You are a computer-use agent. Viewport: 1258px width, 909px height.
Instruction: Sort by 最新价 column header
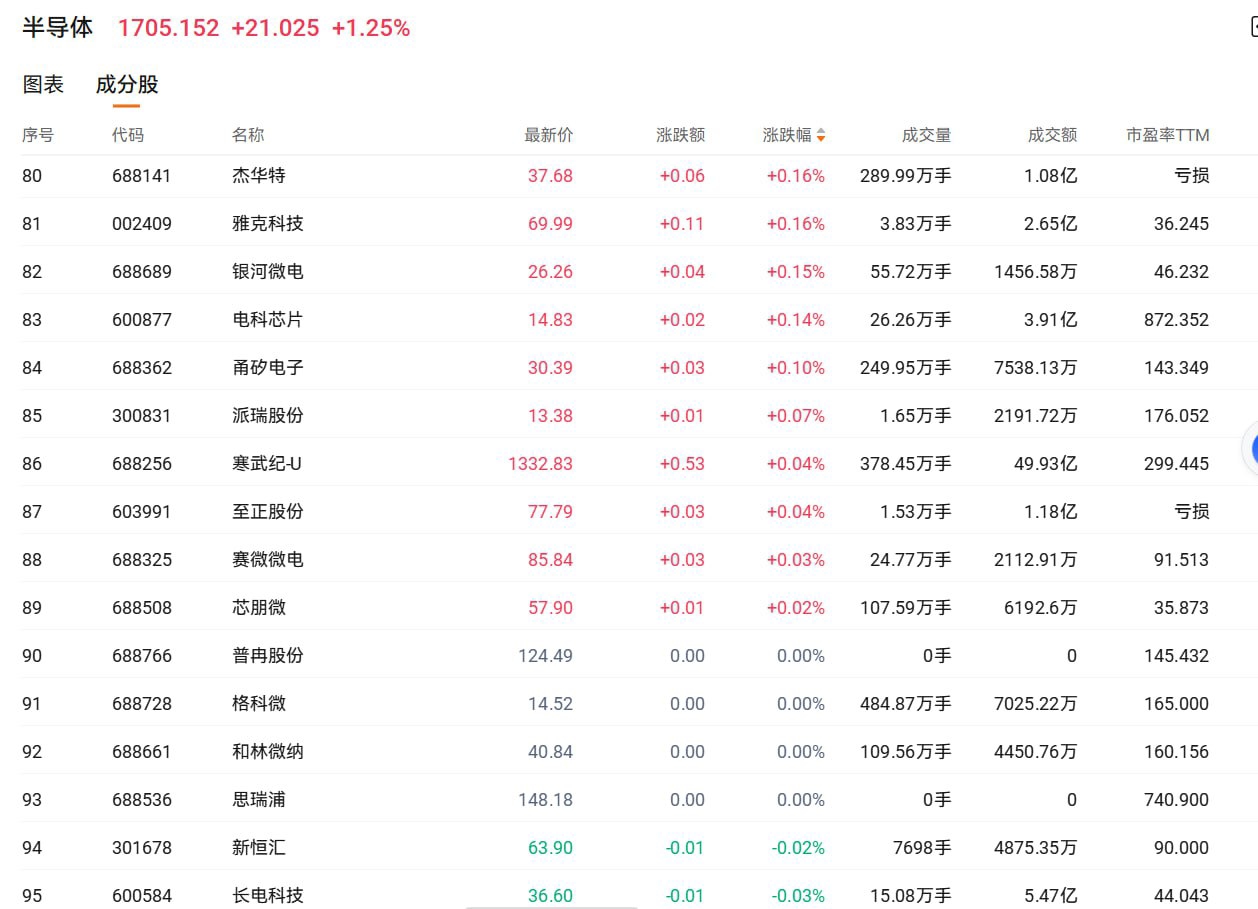548,135
